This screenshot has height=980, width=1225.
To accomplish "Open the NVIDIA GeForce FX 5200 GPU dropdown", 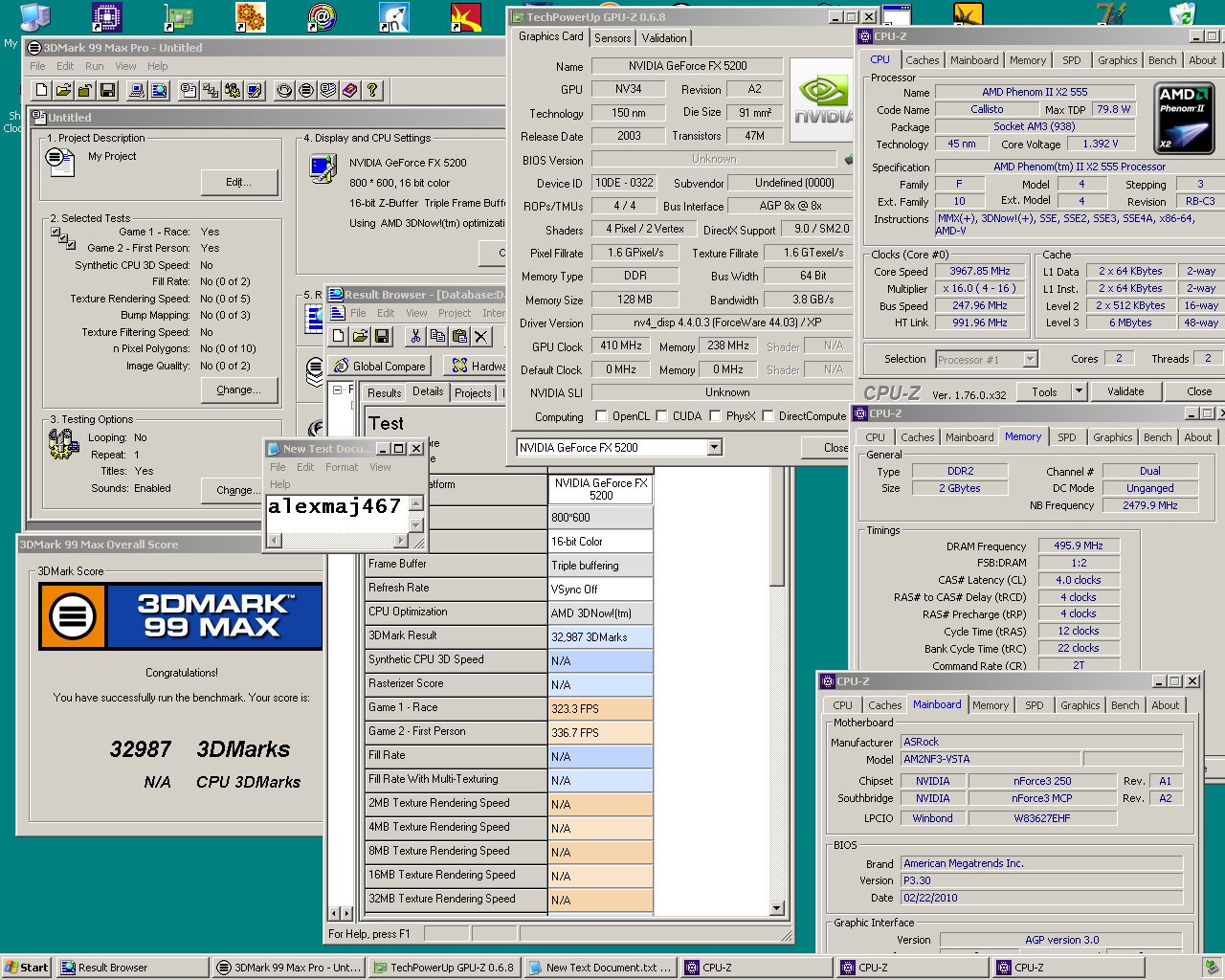I will (714, 447).
